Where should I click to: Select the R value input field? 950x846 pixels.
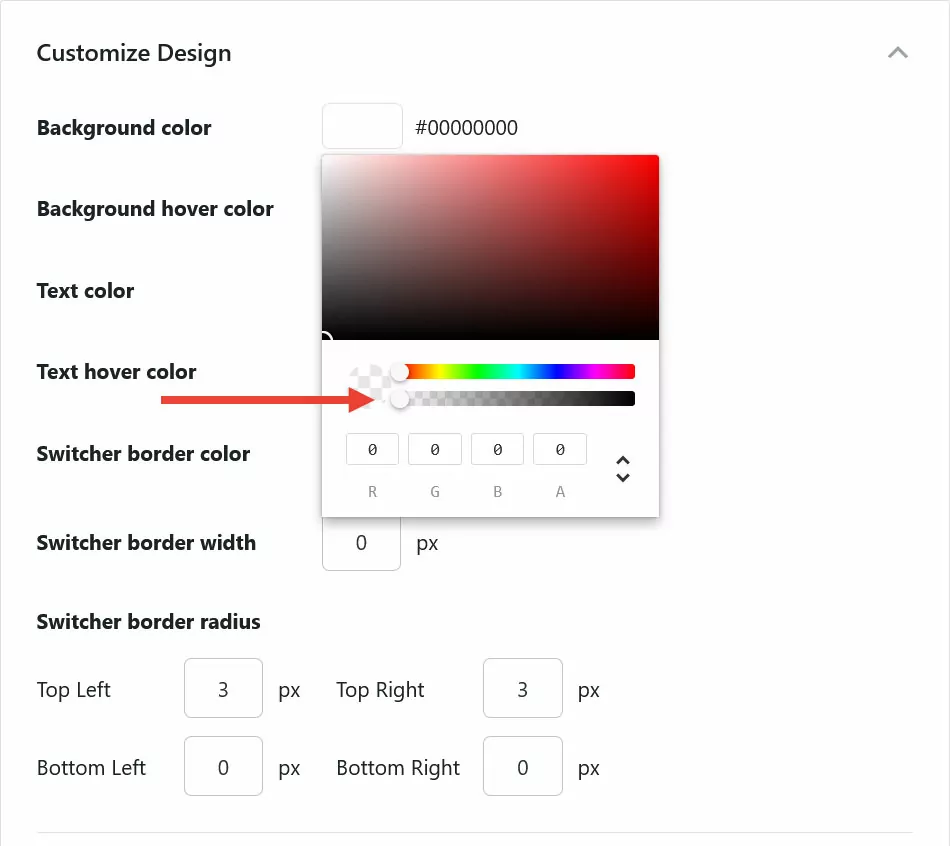(371, 449)
